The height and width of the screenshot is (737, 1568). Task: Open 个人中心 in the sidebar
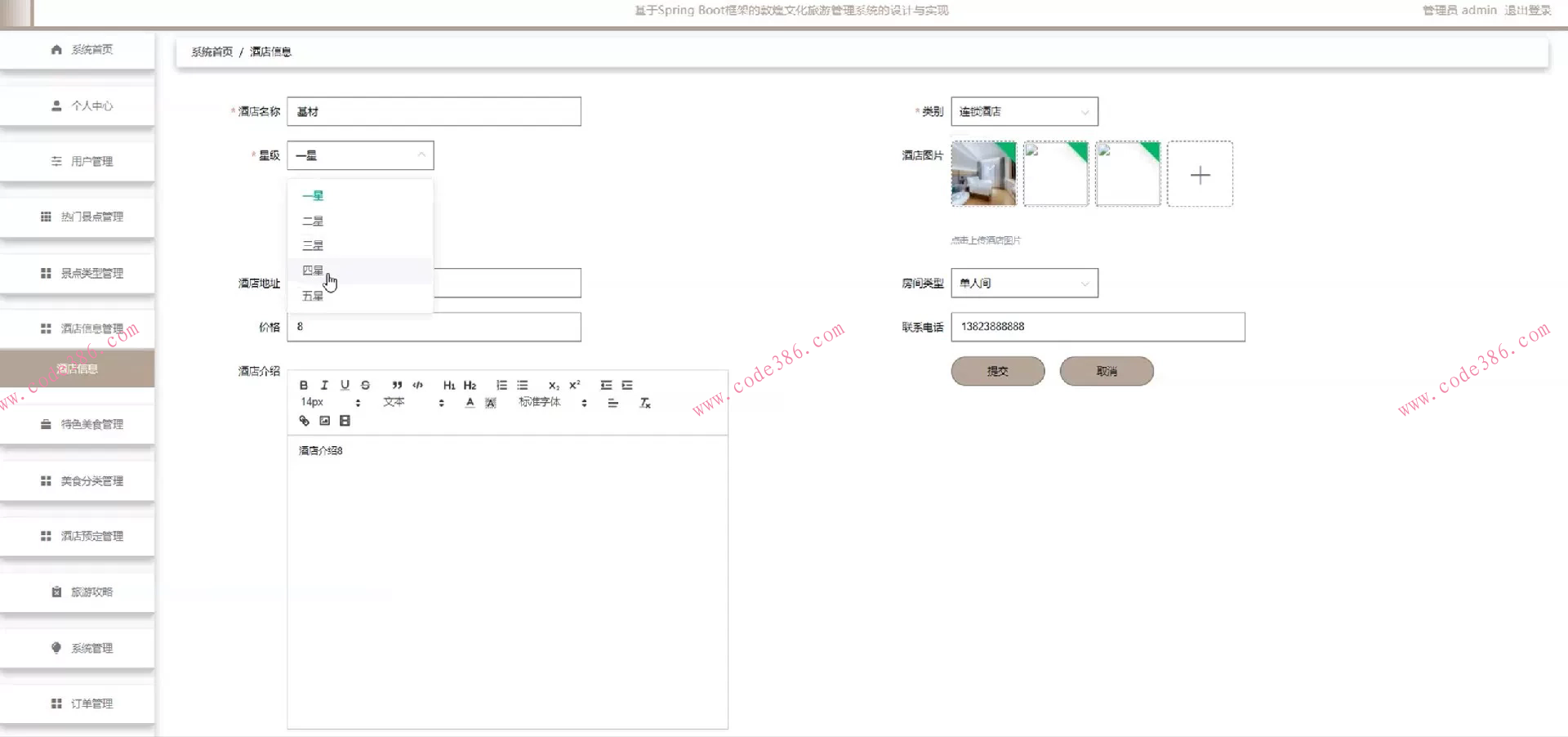pos(78,106)
